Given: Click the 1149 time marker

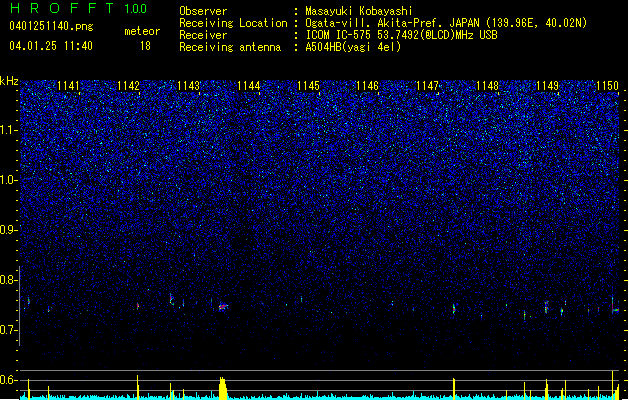Looking at the screenshot, I should click(548, 86).
